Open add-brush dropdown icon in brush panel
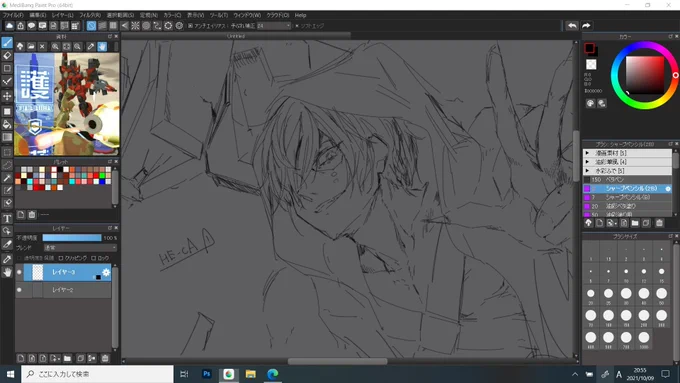The height and width of the screenshot is (383, 680). tap(611, 223)
